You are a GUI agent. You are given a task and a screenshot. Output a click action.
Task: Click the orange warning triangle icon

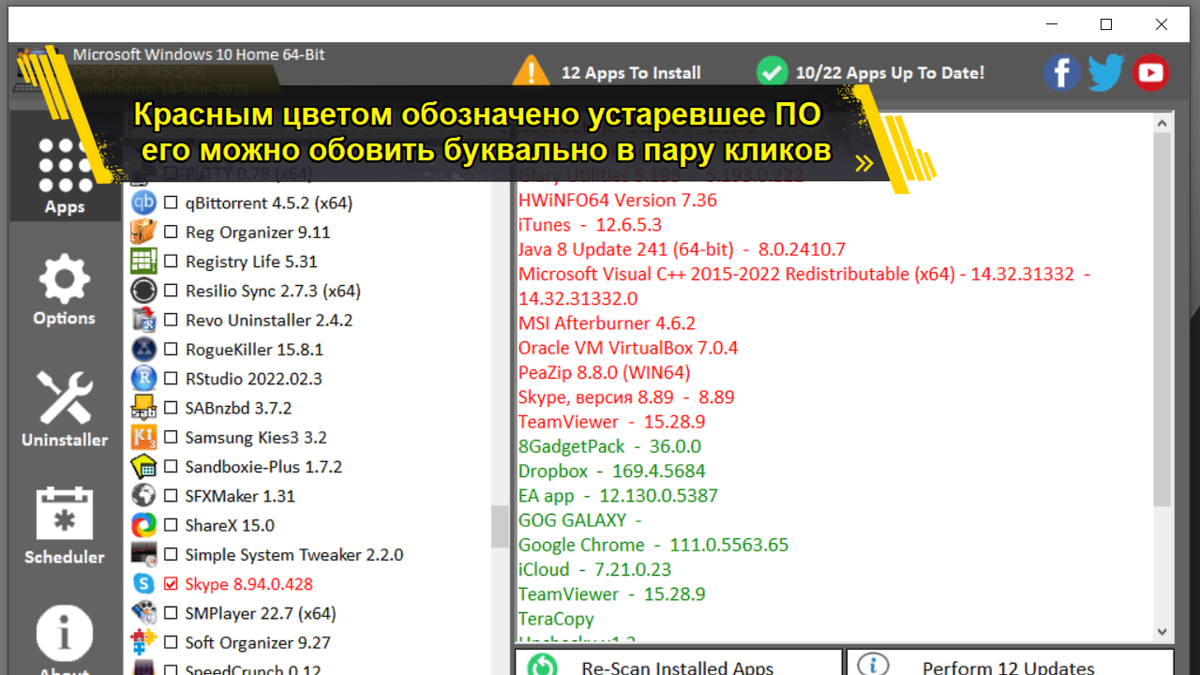(531, 72)
